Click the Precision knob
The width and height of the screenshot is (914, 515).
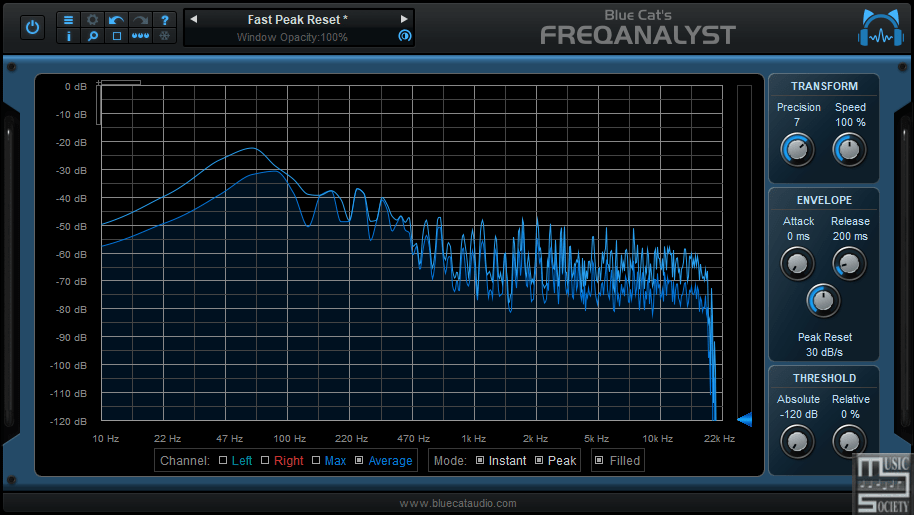[x=797, y=149]
